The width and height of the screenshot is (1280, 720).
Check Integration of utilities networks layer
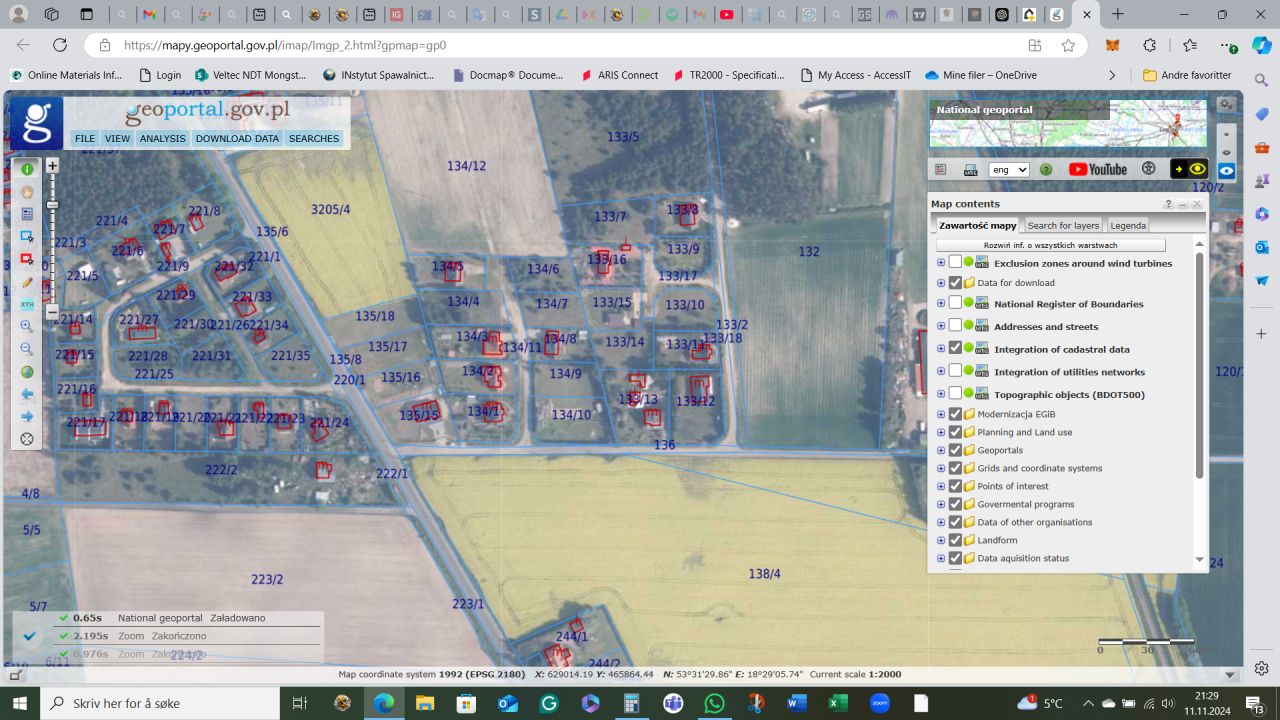click(x=955, y=371)
